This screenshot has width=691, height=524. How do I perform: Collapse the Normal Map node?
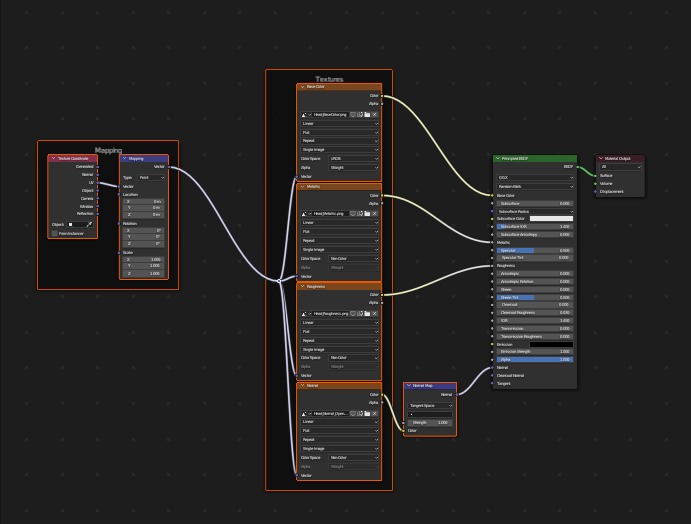pyautogui.click(x=409, y=386)
